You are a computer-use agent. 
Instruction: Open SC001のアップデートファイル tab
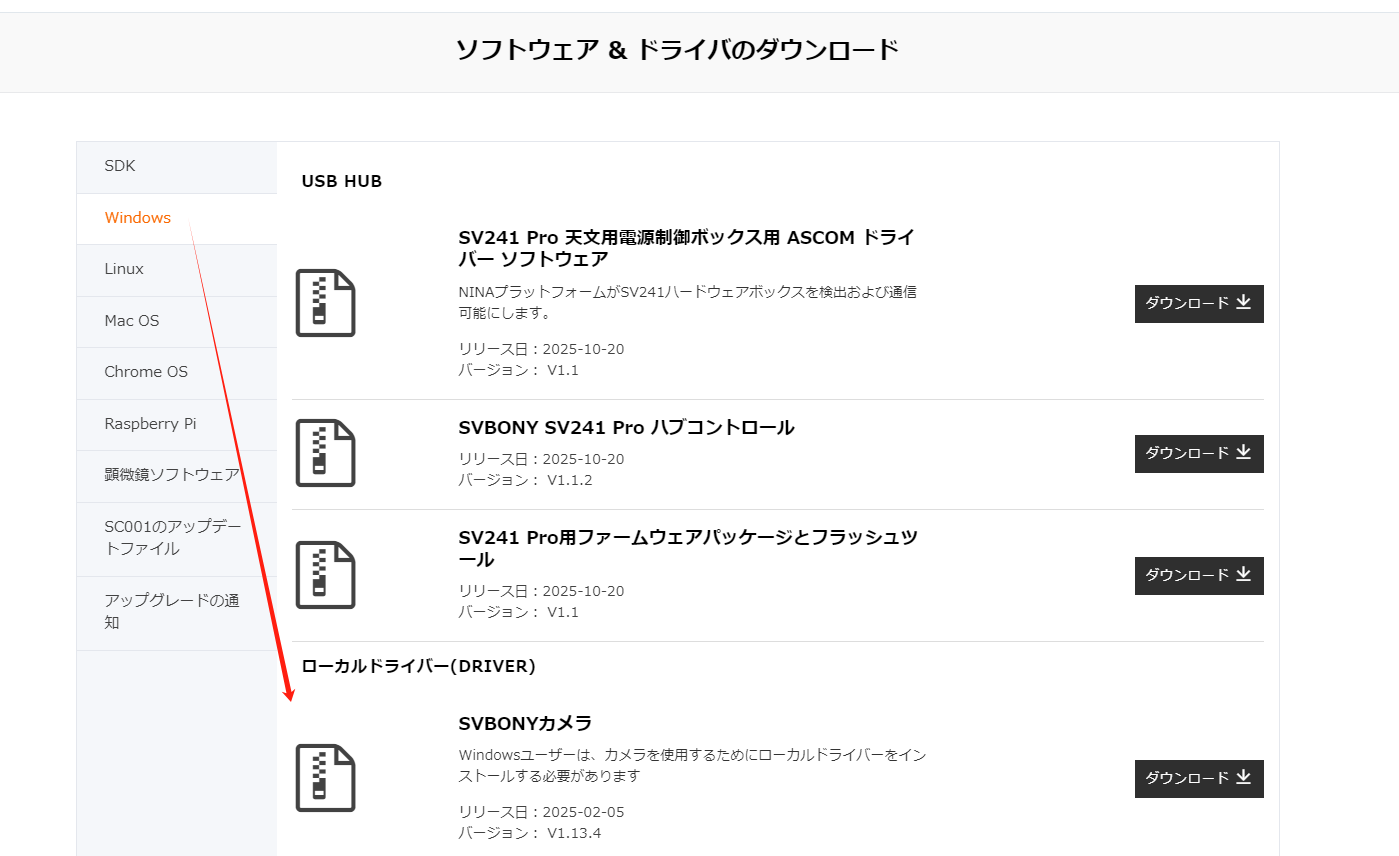click(x=172, y=538)
